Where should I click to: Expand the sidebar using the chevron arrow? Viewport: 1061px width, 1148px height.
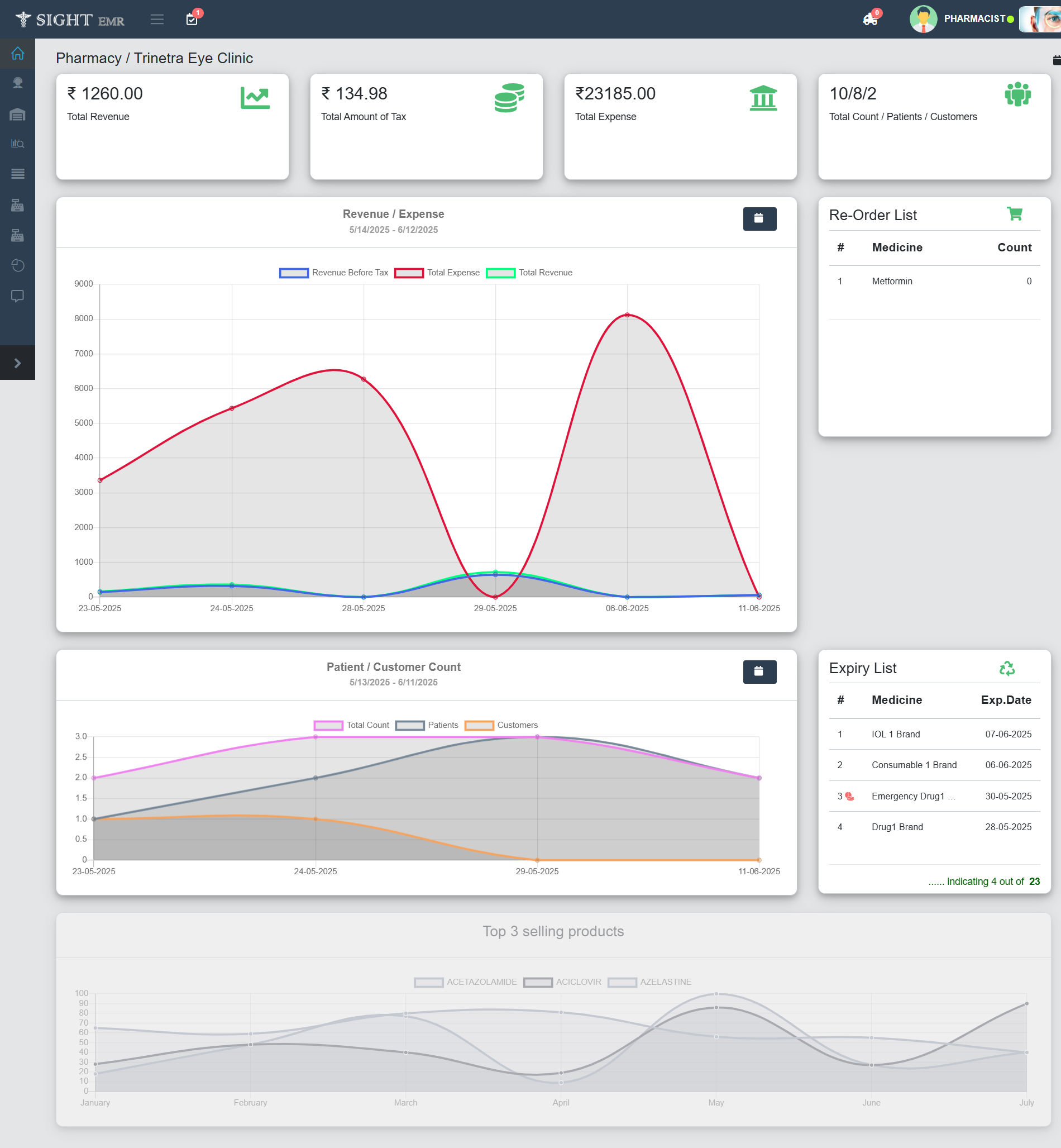tap(17, 363)
